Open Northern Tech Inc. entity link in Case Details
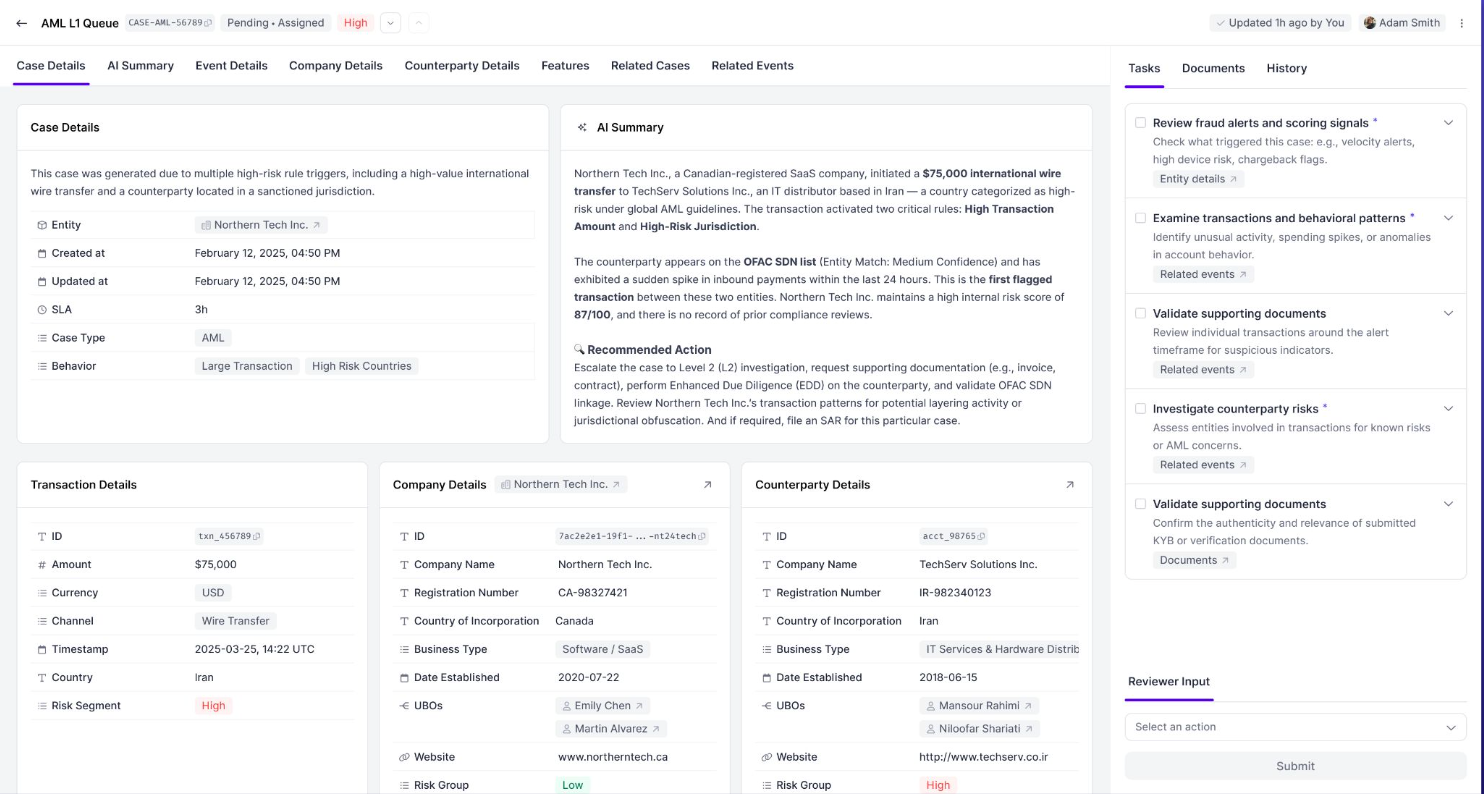This screenshot has height=794, width=1484. 261,226
